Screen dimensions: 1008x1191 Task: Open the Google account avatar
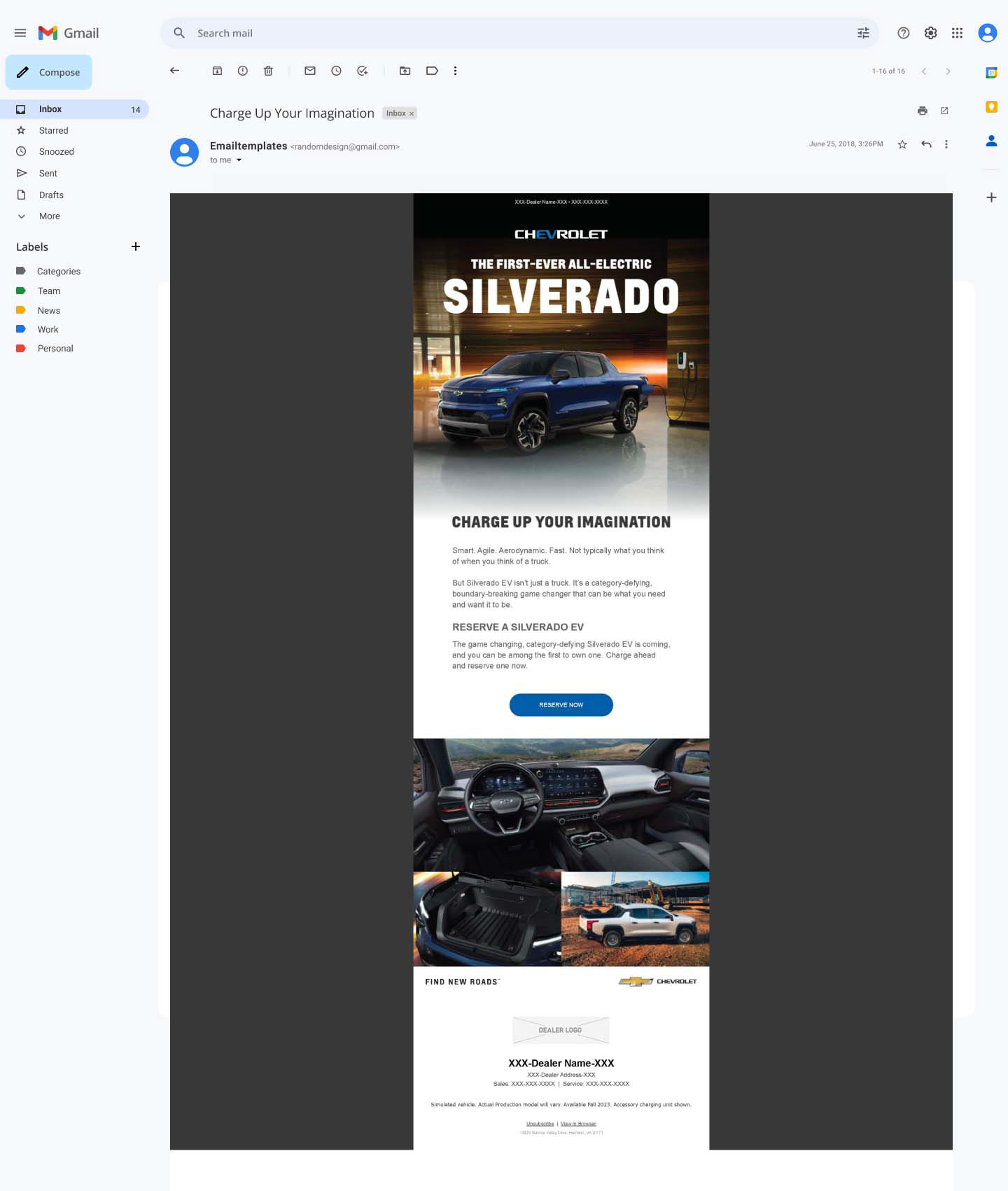988,33
